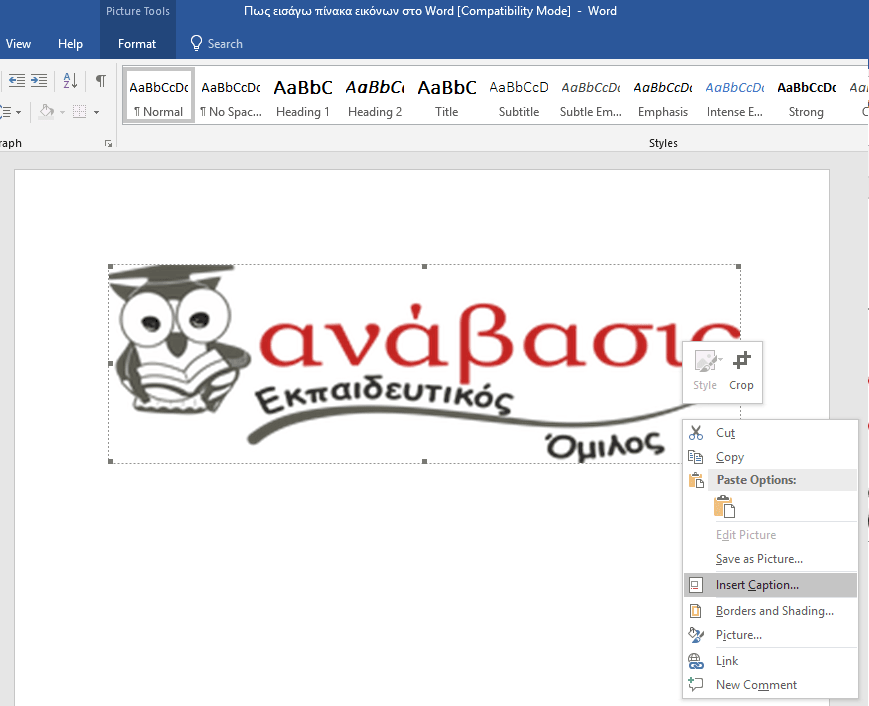This screenshot has width=869, height=706.
Task: Open the Style picture dropdown in mini toolbar
Action: click(706, 371)
